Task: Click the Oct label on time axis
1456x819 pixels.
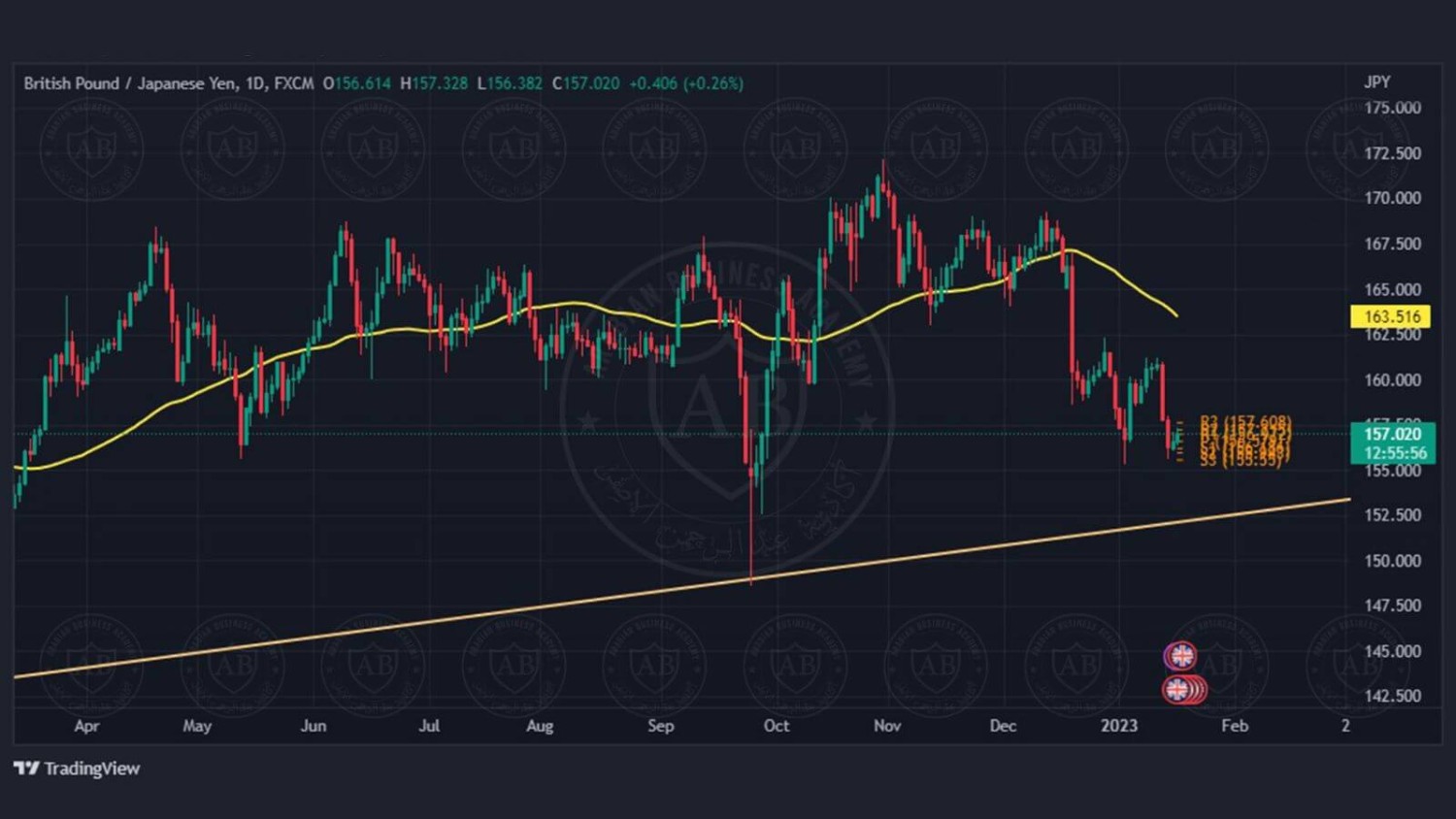Action: point(776,726)
